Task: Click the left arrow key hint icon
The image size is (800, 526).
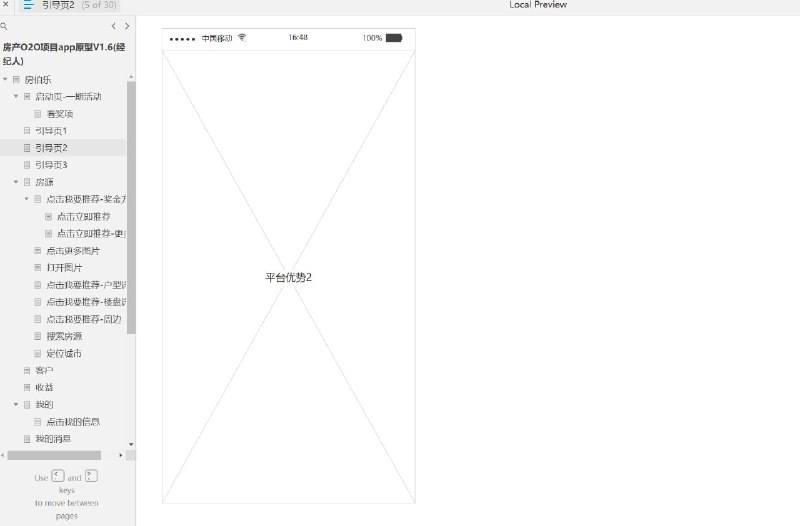Action: click(x=58, y=476)
